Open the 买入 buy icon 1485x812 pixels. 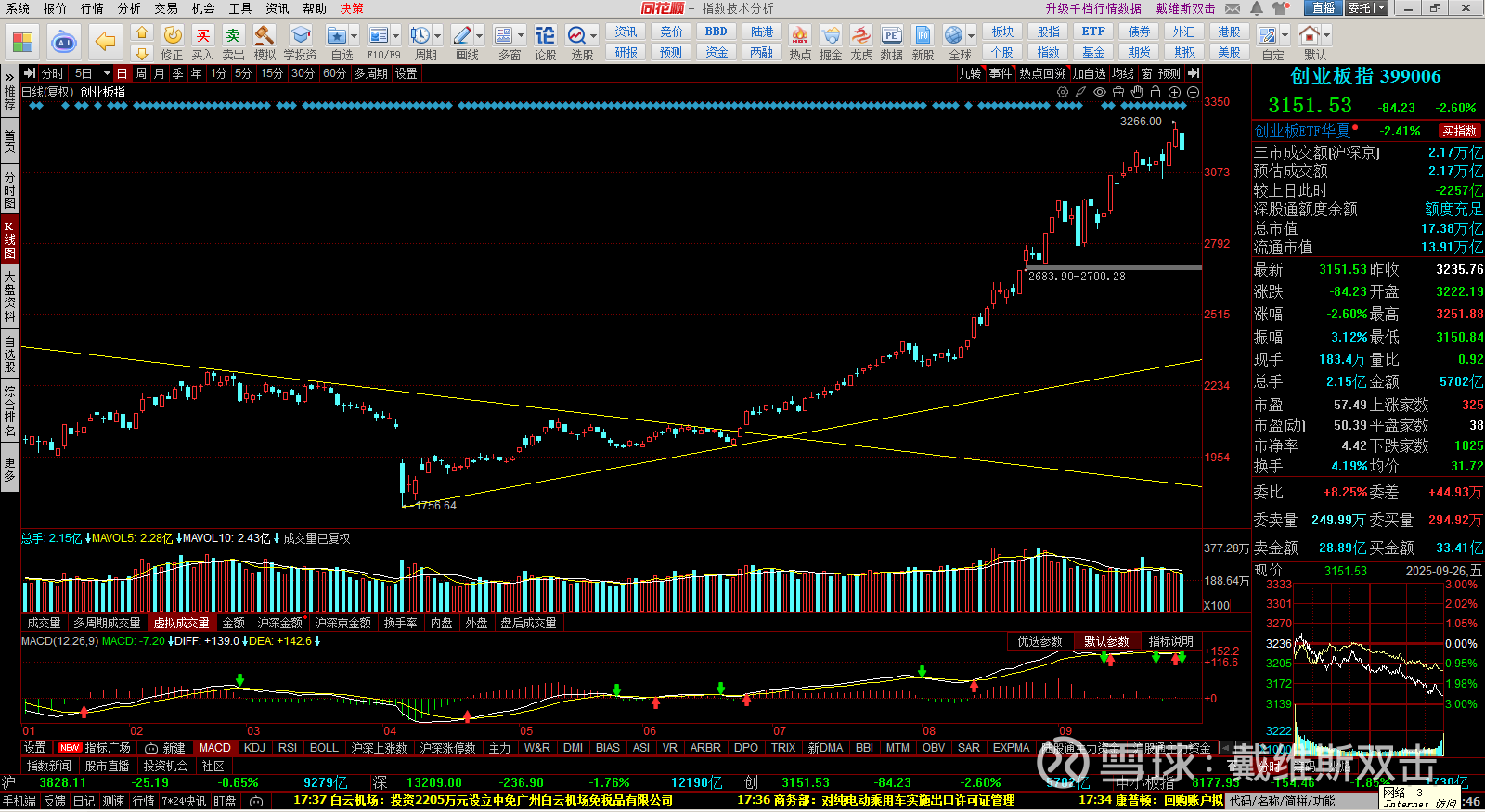pyautogui.click(x=203, y=35)
